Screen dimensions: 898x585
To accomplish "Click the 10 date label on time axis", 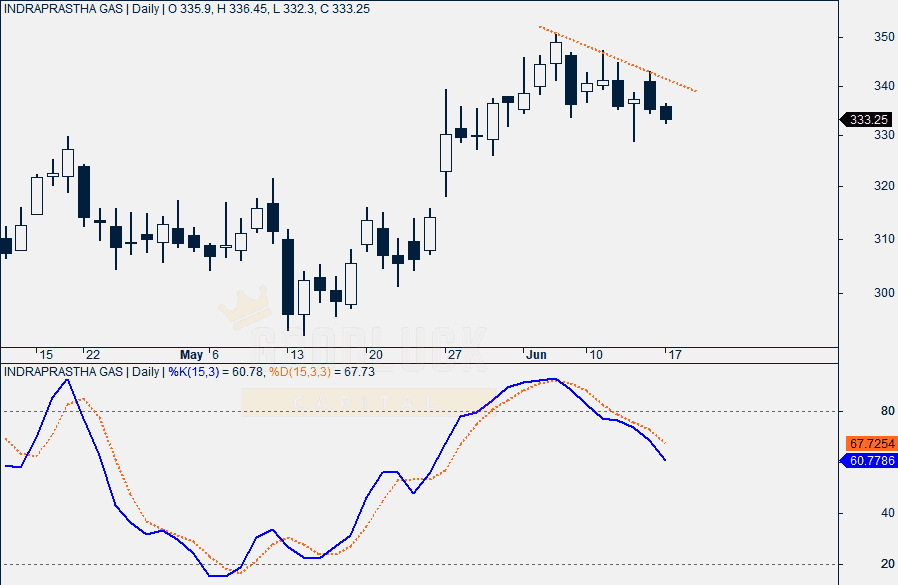I will 596,355.
